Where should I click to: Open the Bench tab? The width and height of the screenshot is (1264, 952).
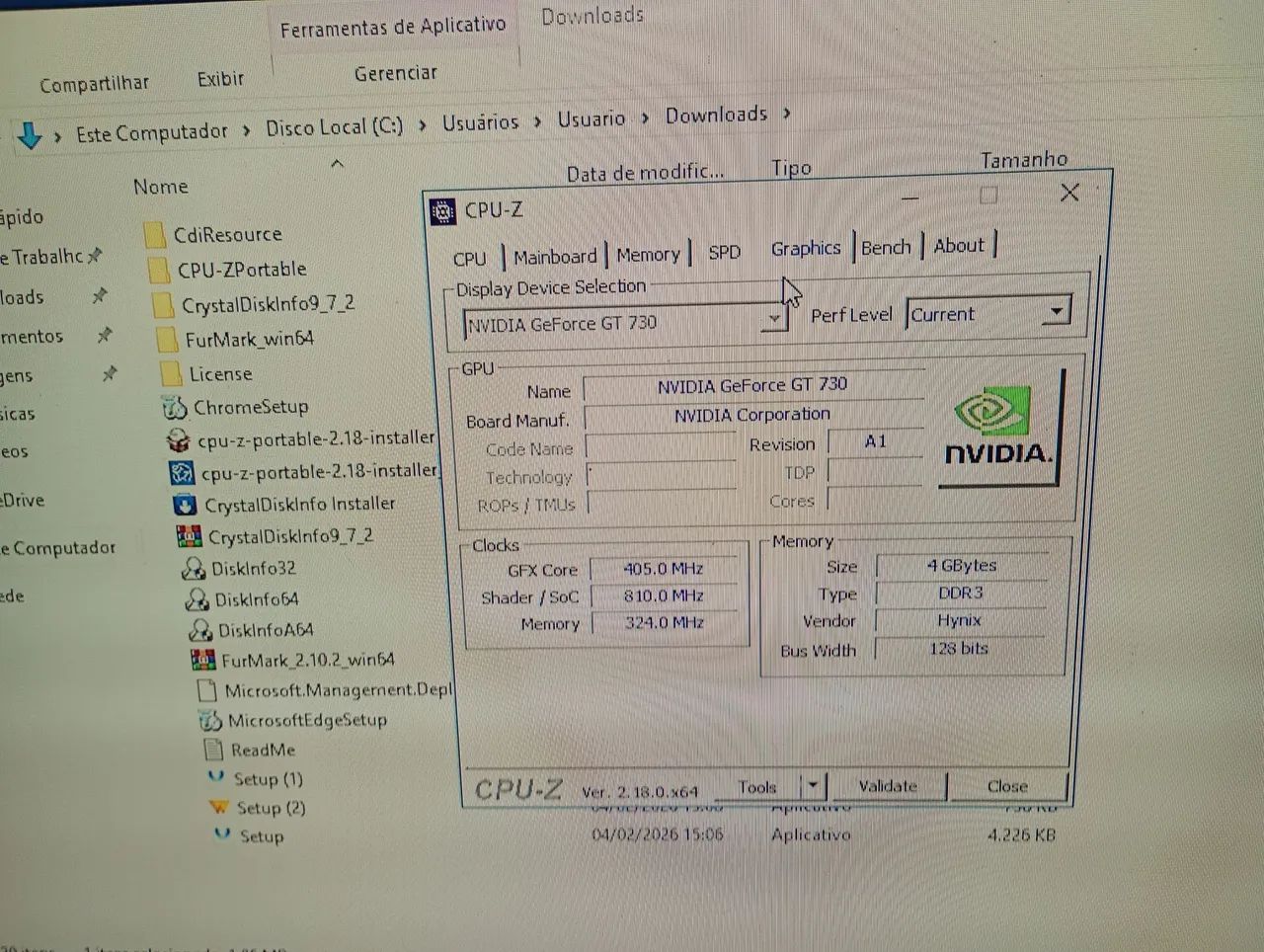point(885,247)
